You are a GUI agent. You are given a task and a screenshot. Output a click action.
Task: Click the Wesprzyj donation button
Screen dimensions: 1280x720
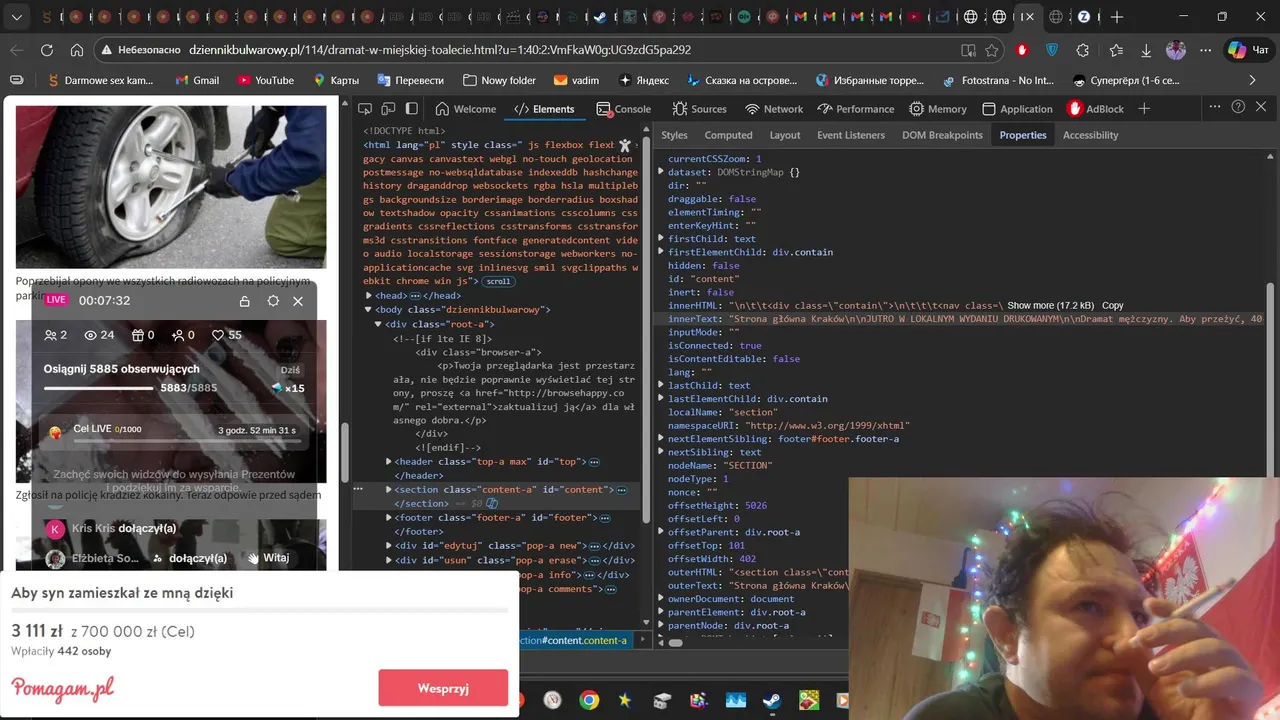click(443, 688)
